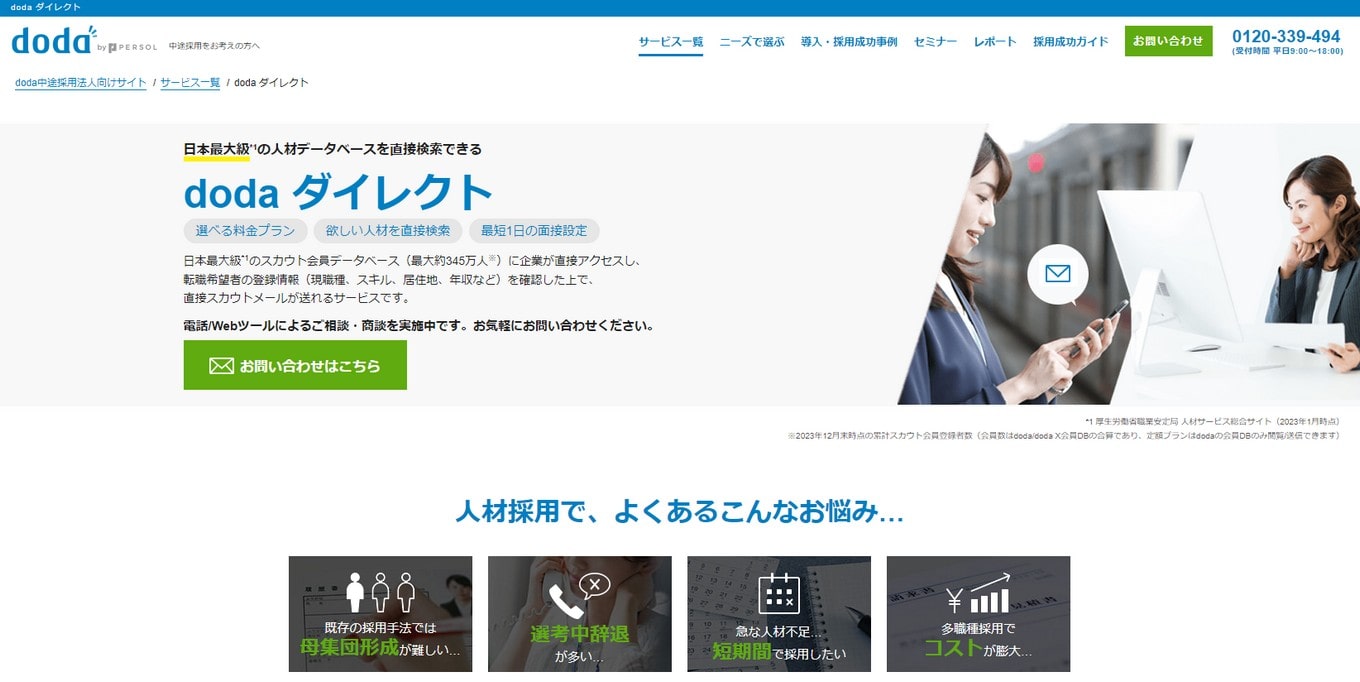Click the 最短1日の面接設定 tag
This screenshot has height=682, width=1360.
(x=534, y=231)
